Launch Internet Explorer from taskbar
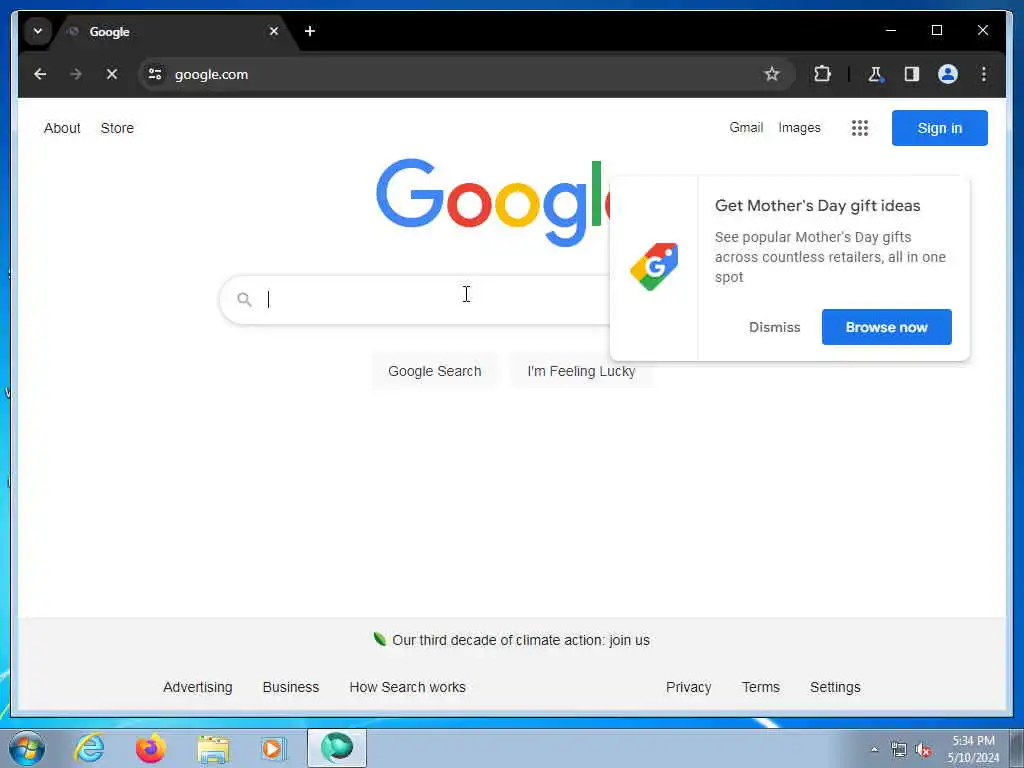This screenshot has width=1024, height=768. (89, 748)
